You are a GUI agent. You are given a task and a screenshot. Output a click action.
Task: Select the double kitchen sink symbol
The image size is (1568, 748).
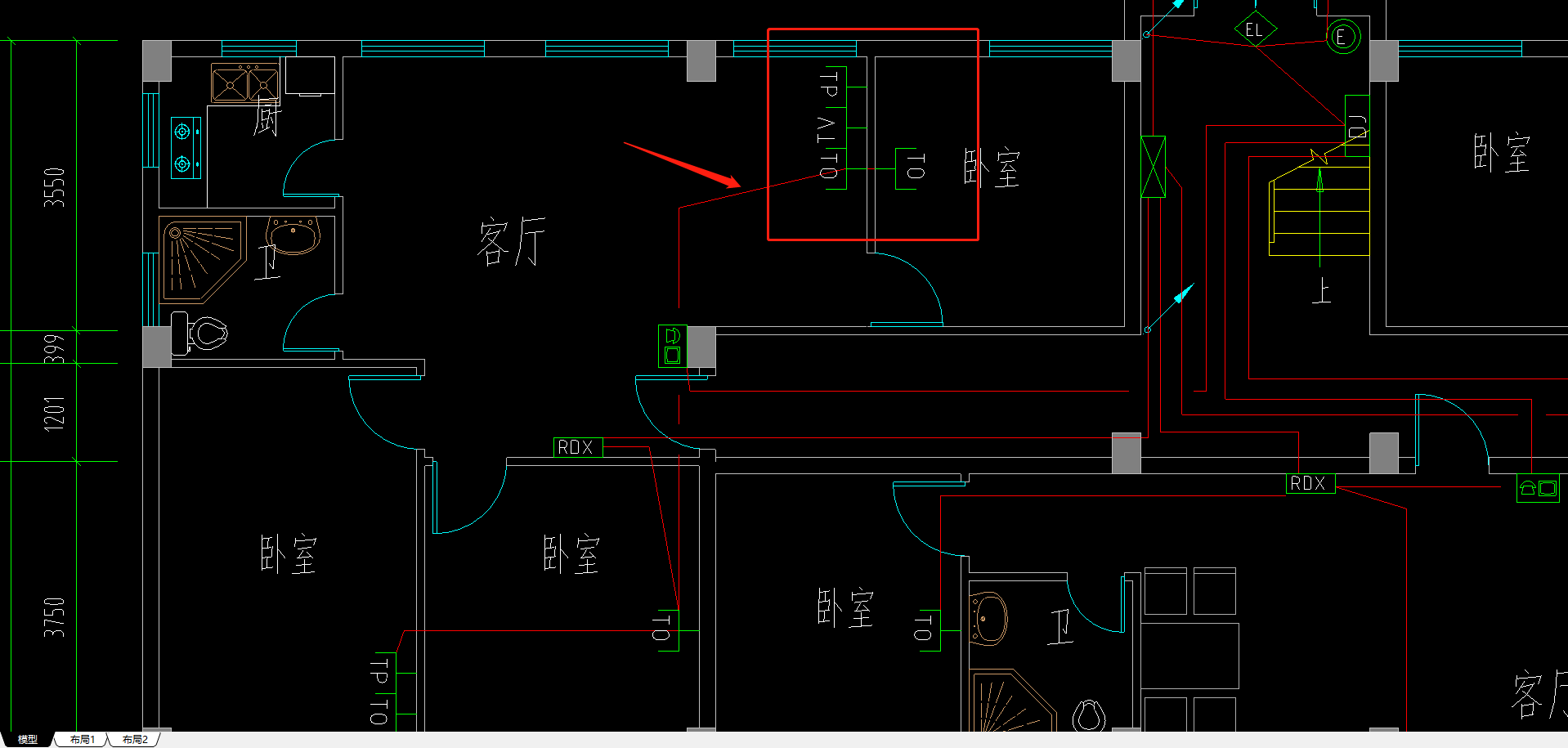tap(245, 83)
